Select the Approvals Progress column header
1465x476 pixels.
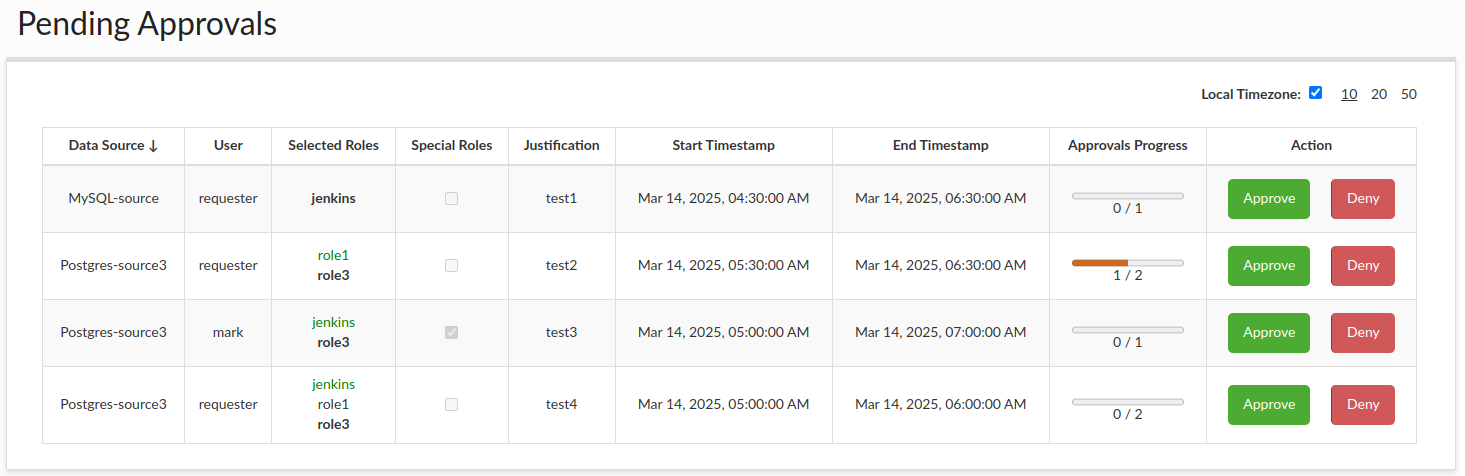coord(1128,145)
